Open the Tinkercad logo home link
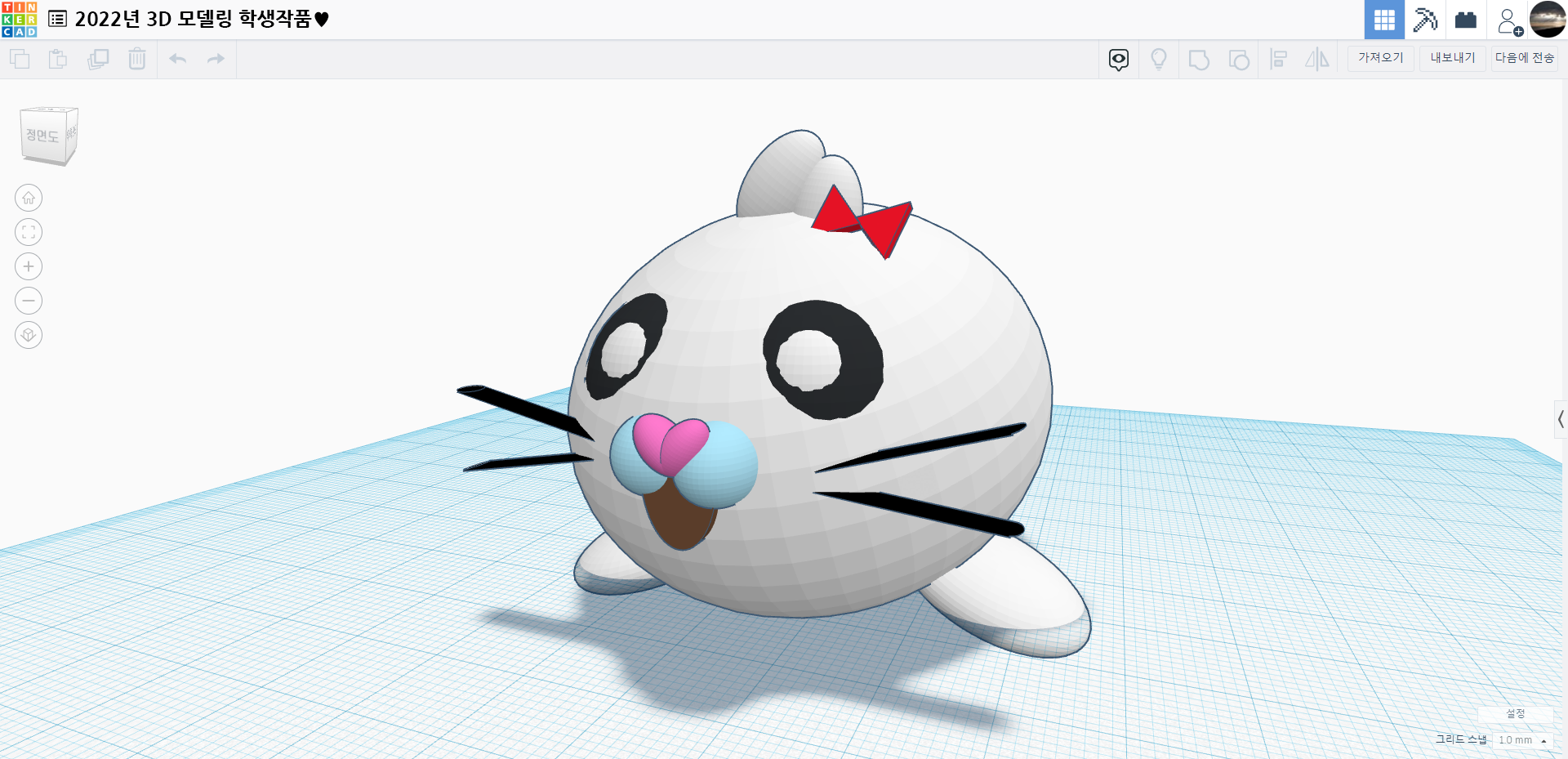This screenshot has height=759, width=1568. 19,20
